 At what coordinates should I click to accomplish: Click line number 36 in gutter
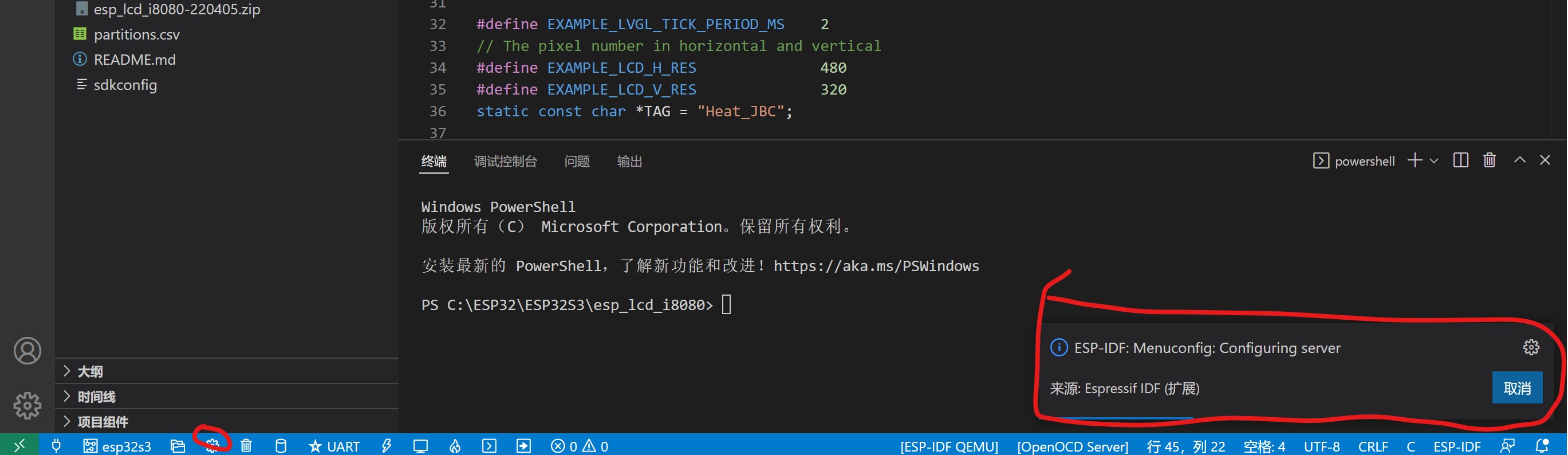click(438, 112)
